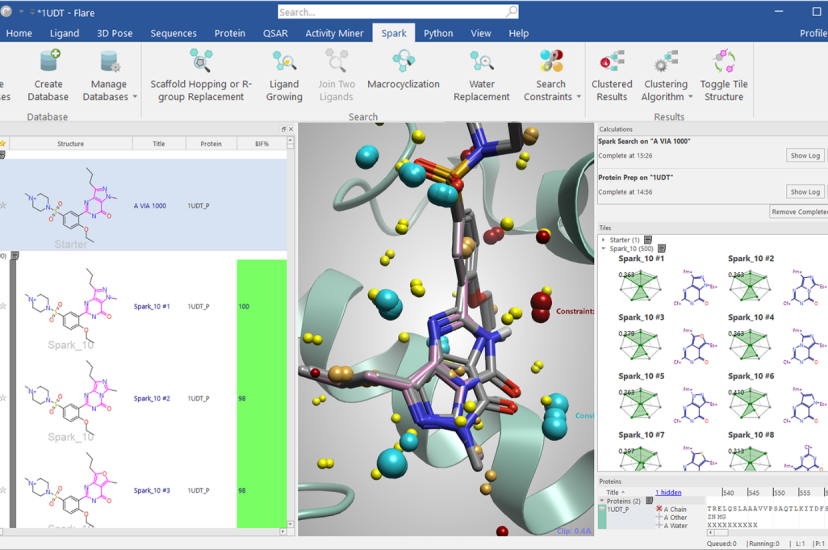The image size is (828, 550).
Task: Click the Join Two Ligands icon
Action: [x=336, y=61]
